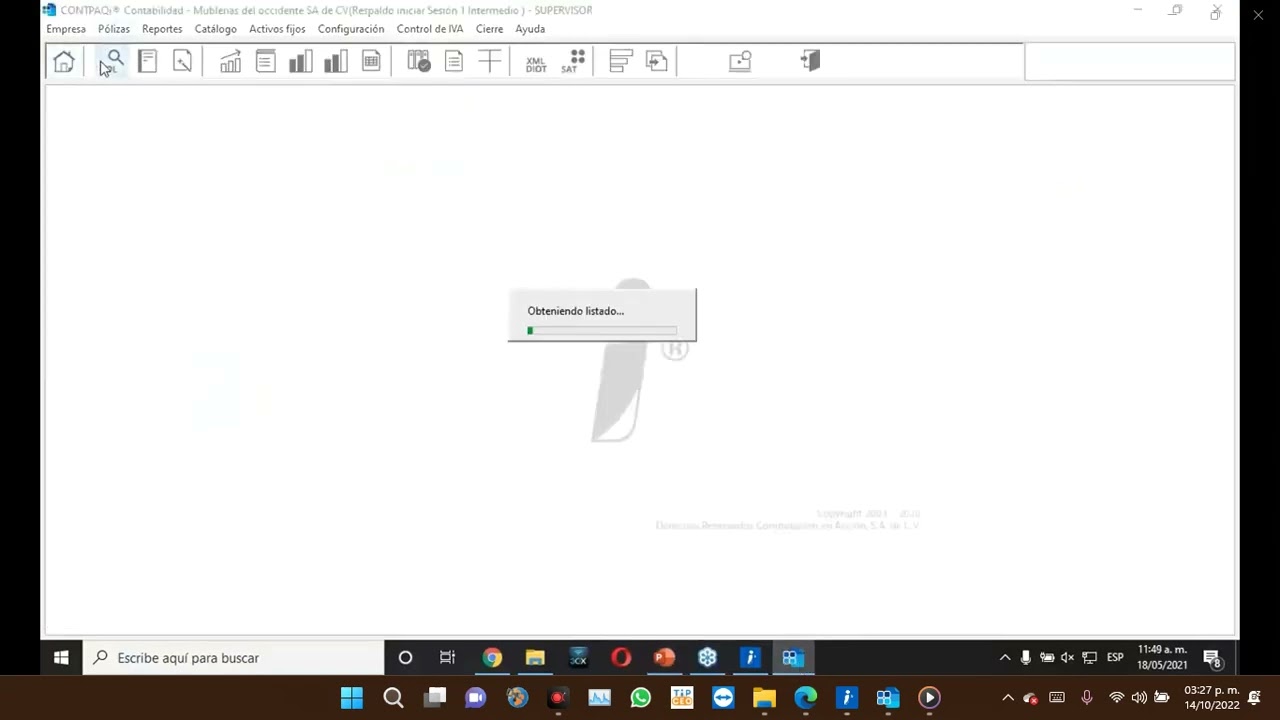Click the magnifying glass search icon in toolbar
The height and width of the screenshot is (720, 1280).
(113, 62)
